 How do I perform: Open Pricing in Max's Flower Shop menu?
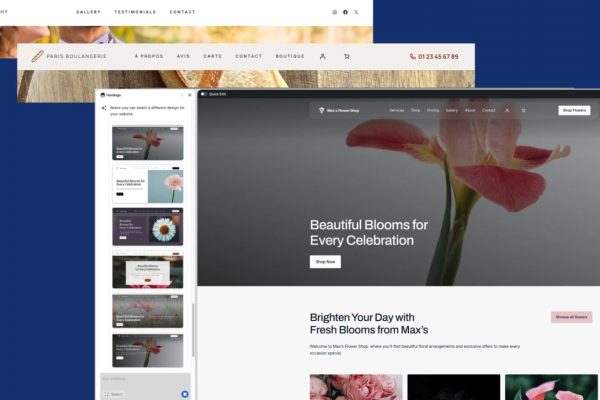[x=433, y=110]
